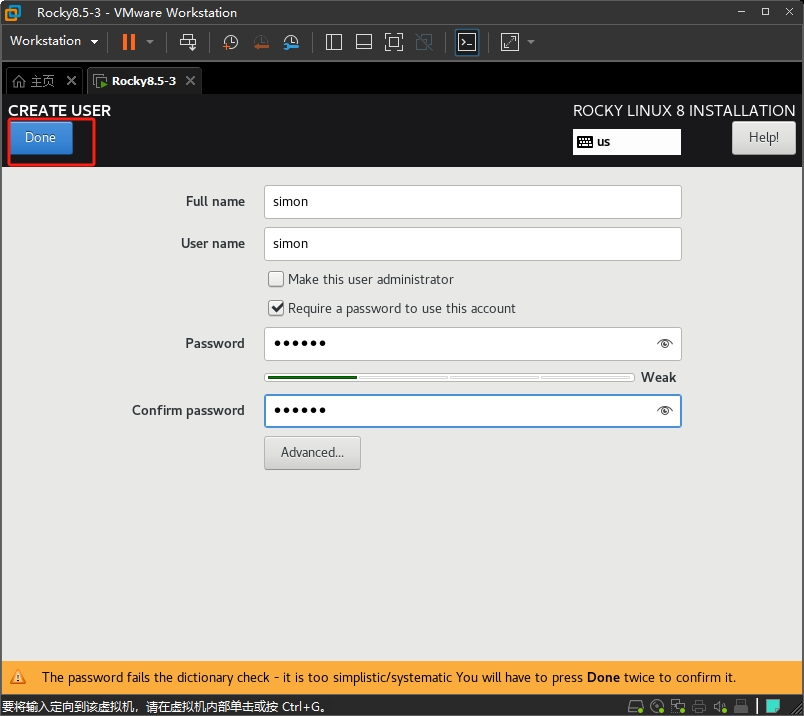804x716 pixels.
Task: Open the installer Help
Action: [x=763, y=137]
